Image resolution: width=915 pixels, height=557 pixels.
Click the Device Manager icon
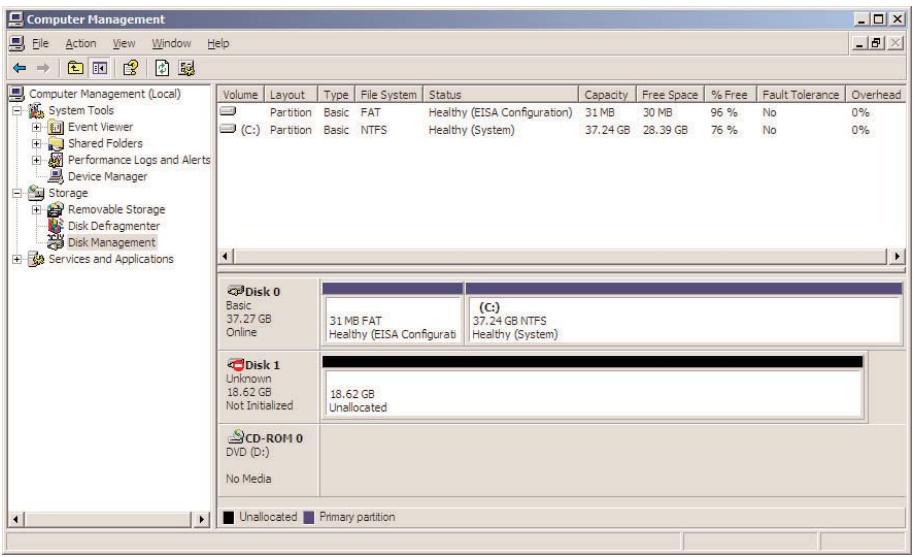tap(56, 176)
